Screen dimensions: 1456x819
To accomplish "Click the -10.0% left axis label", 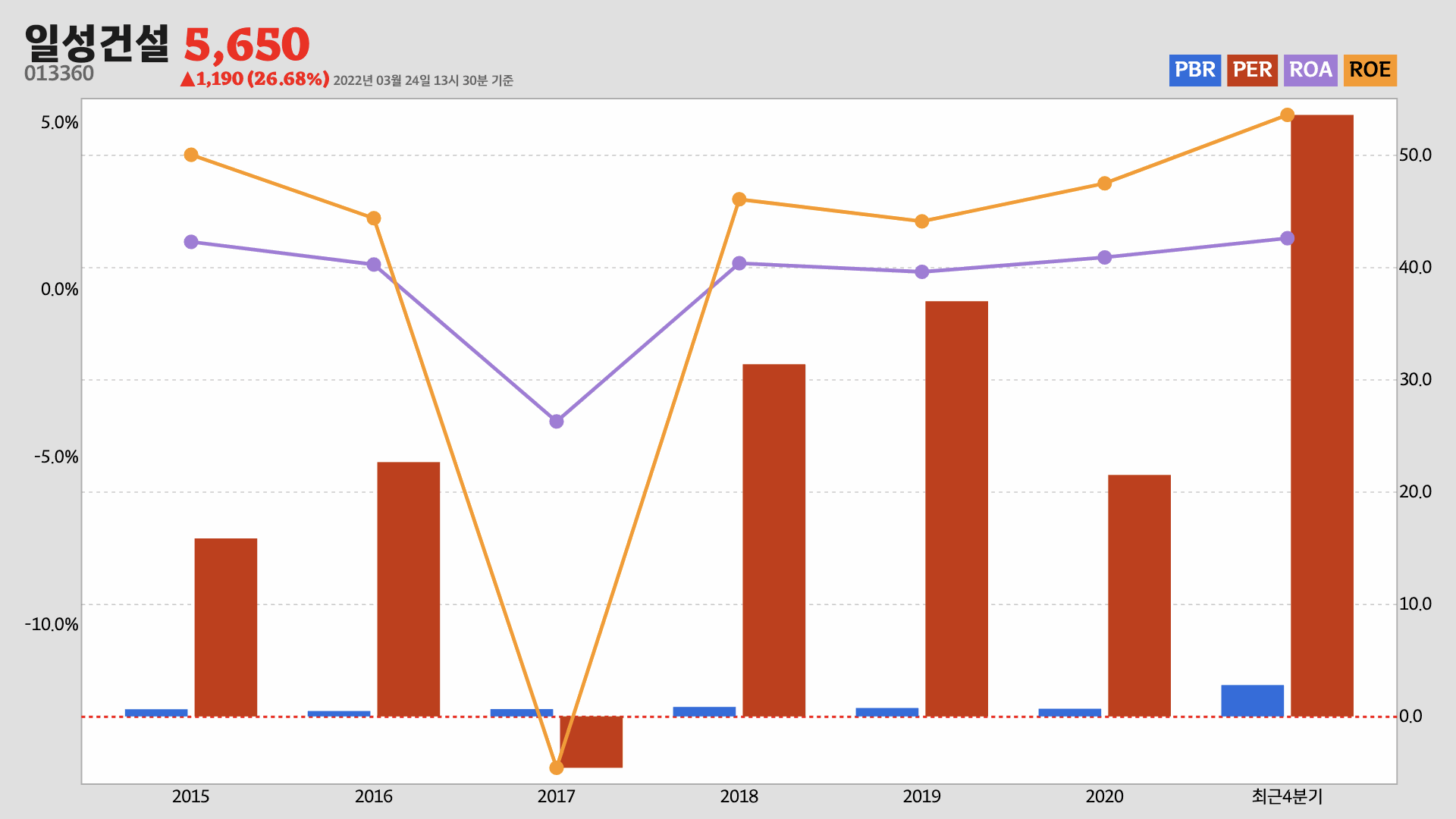I will click(52, 625).
